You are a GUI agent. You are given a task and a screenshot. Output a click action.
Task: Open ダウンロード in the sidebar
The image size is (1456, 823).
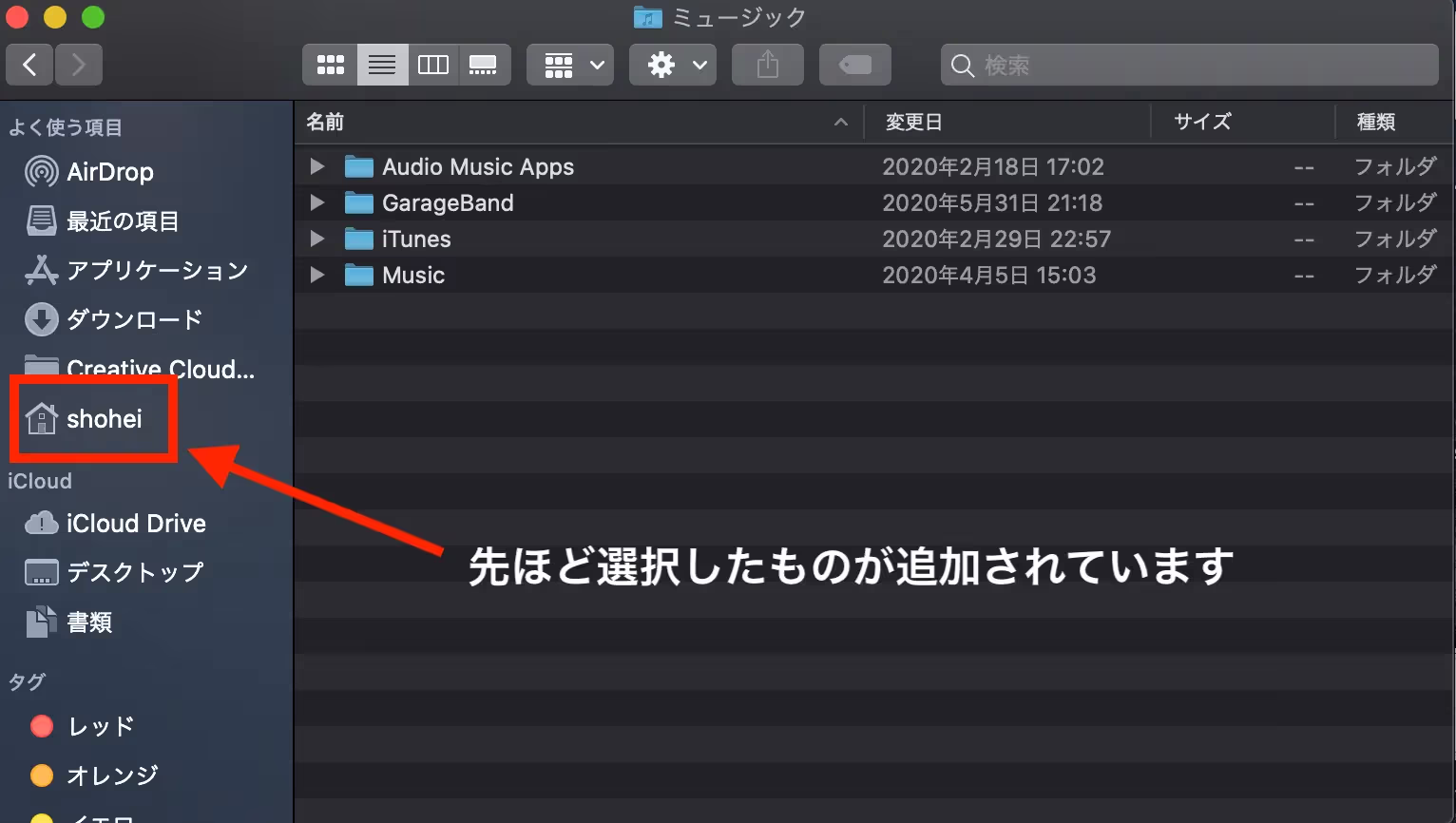coord(113,320)
